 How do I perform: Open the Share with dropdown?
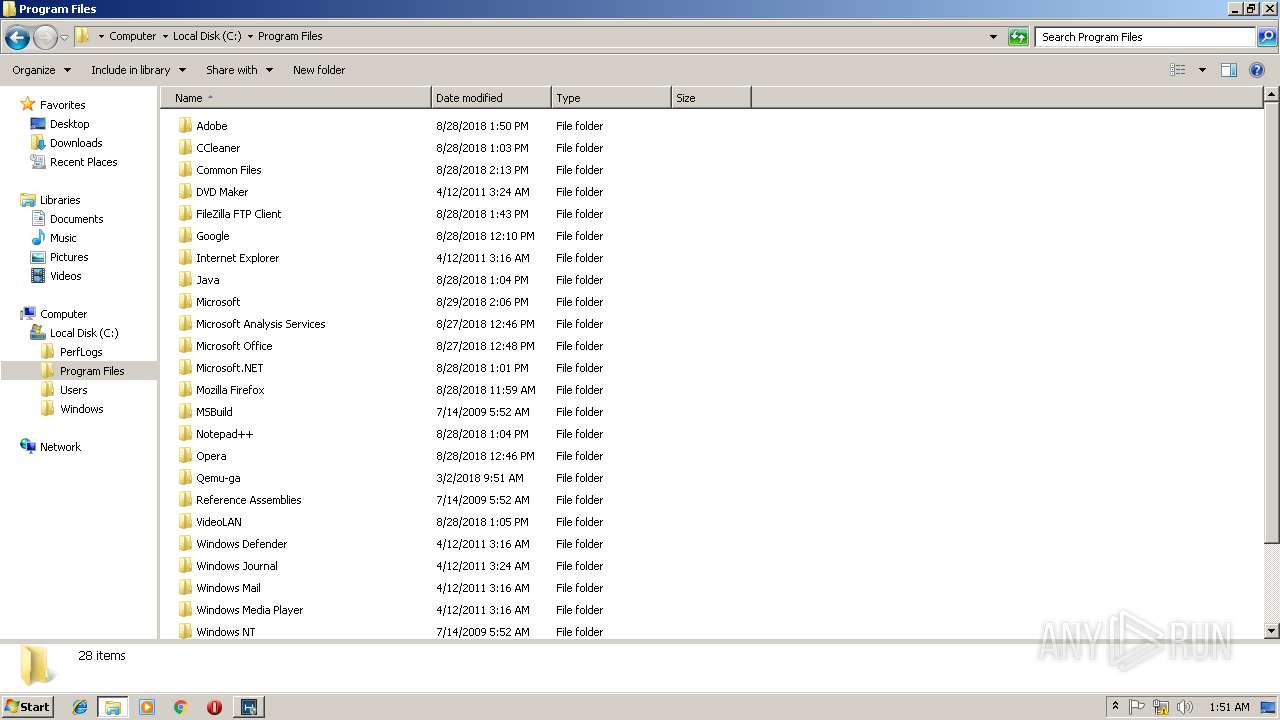pyautogui.click(x=239, y=70)
